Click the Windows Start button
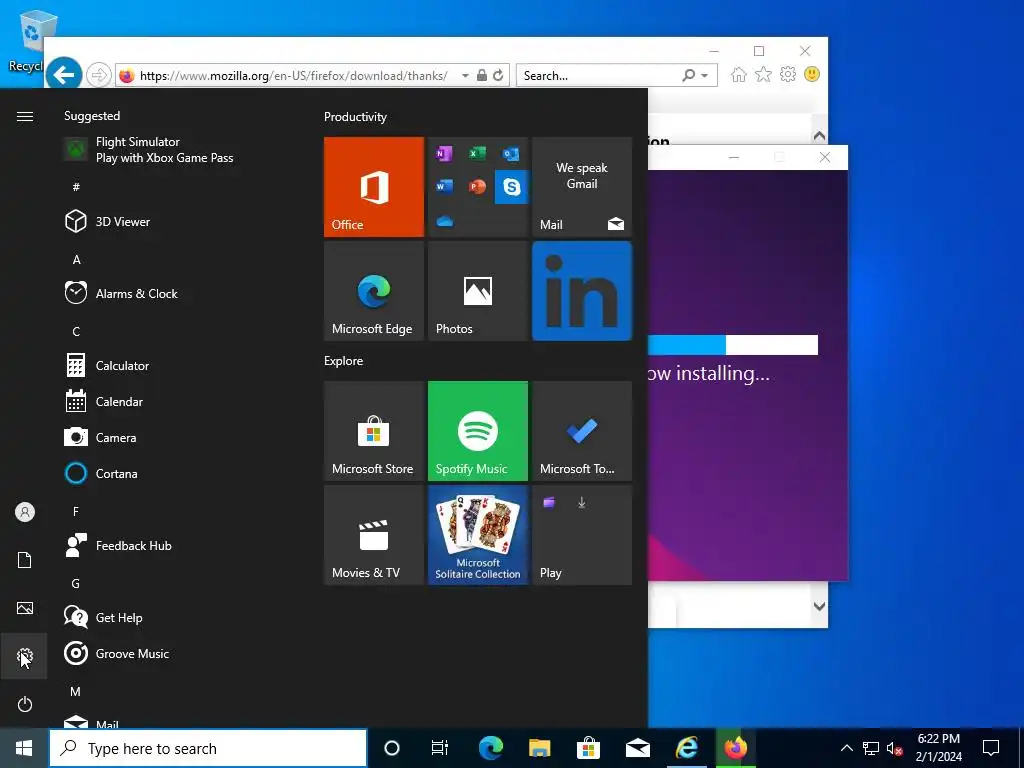 coord(24,748)
